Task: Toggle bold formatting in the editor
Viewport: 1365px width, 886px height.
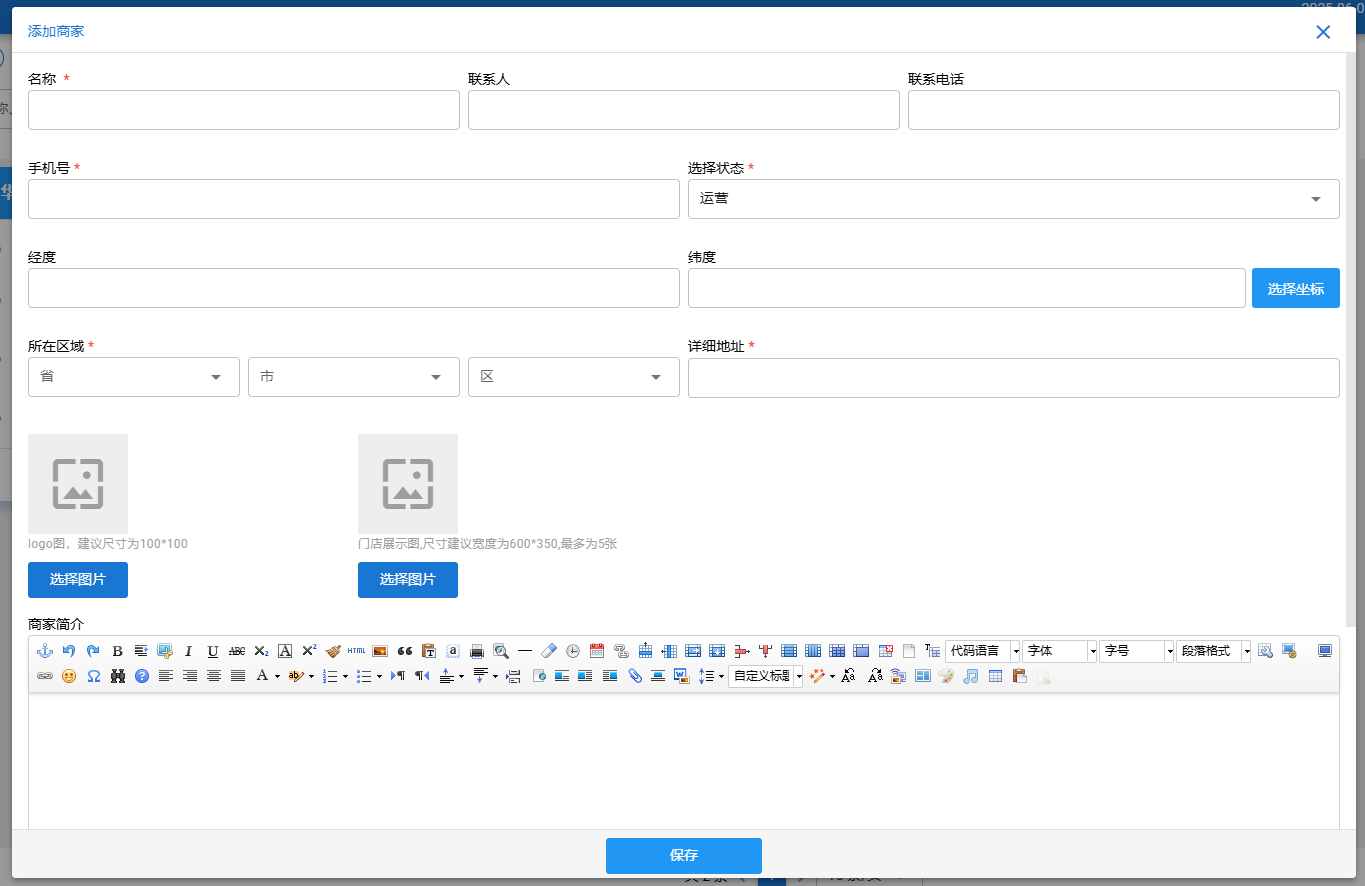Action: (x=117, y=651)
